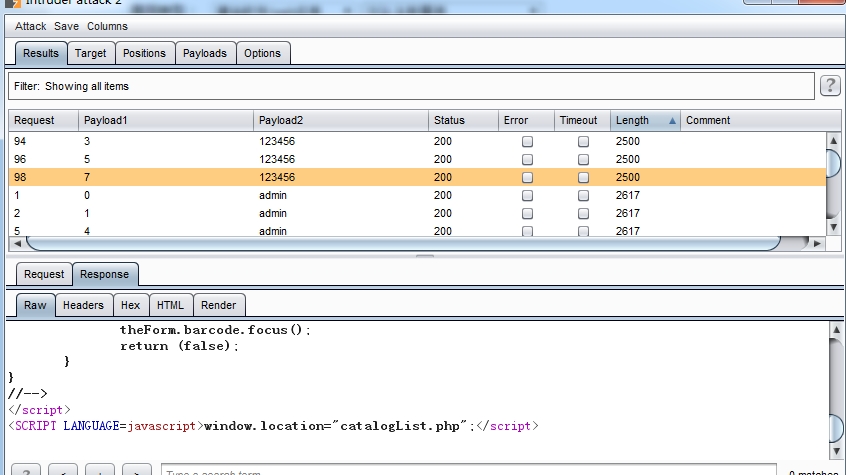846x475 pixels.
Task: Select the Raw response view
Action: pyautogui.click(x=35, y=306)
